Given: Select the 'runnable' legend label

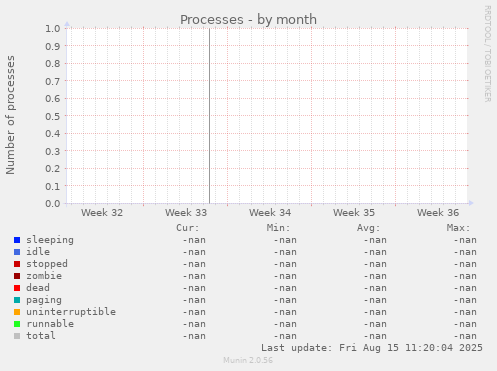Looking at the screenshot, I should click(50, 324).
